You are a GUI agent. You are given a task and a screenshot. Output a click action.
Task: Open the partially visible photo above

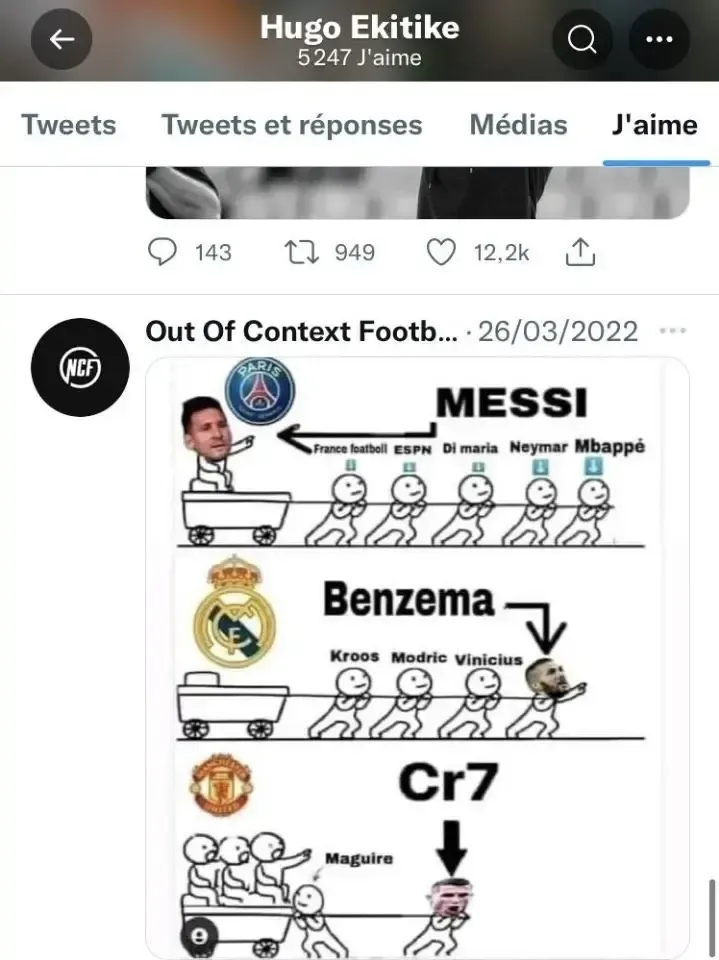pos(417,193)
